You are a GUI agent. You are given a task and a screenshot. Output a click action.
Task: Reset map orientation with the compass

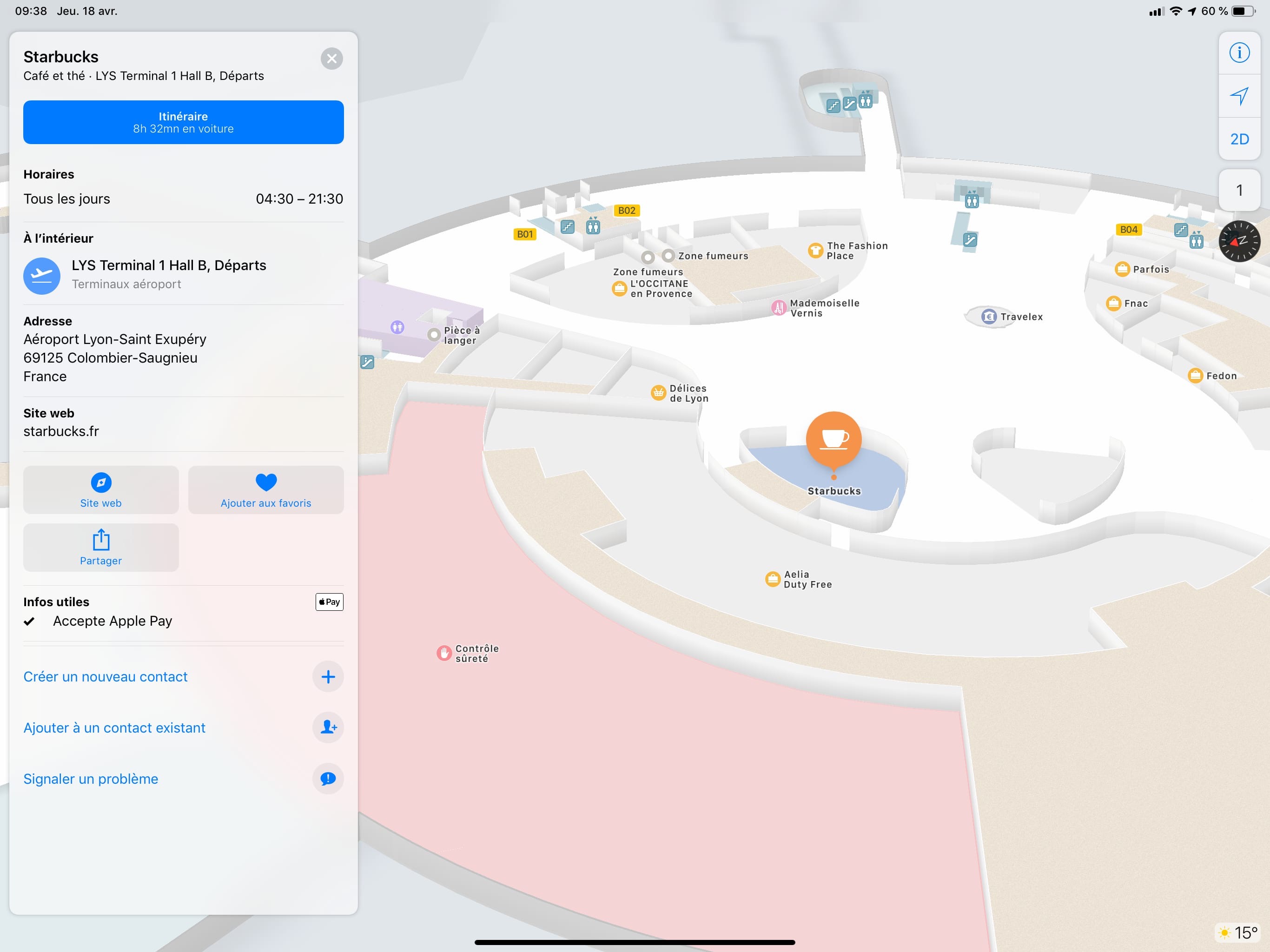[x=1240, y=242]
